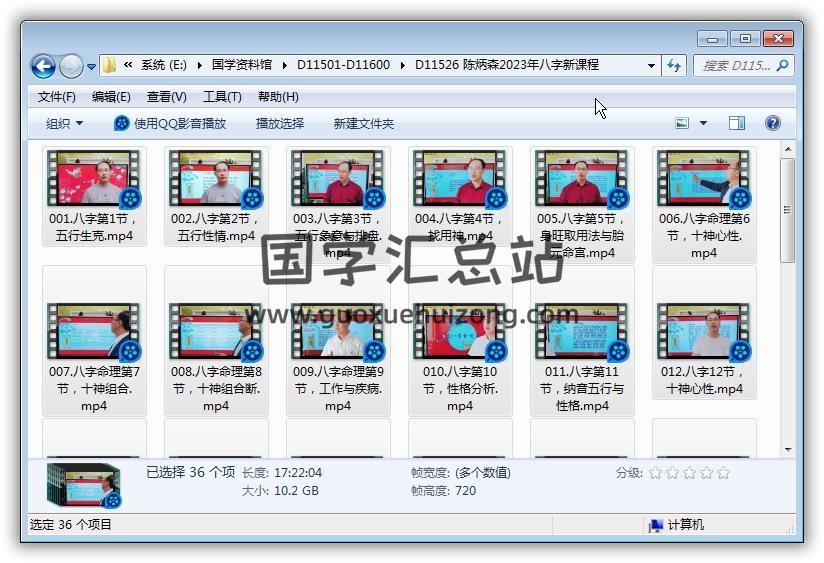The width and height of the screenshot is (824, 563).
Task: Open the 组织 dropdown menu
Action: (64, 123)
